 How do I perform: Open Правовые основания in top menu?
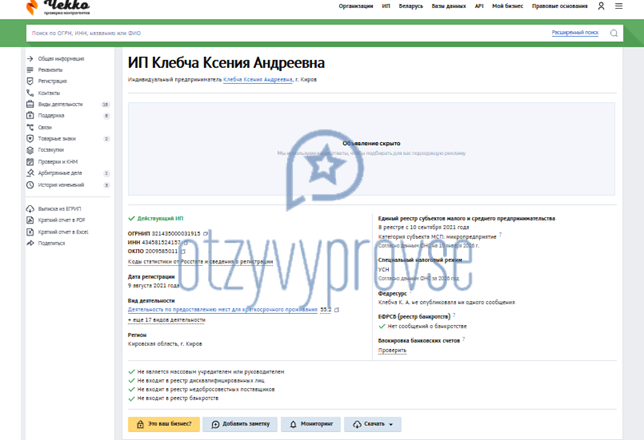coord(559,6)
